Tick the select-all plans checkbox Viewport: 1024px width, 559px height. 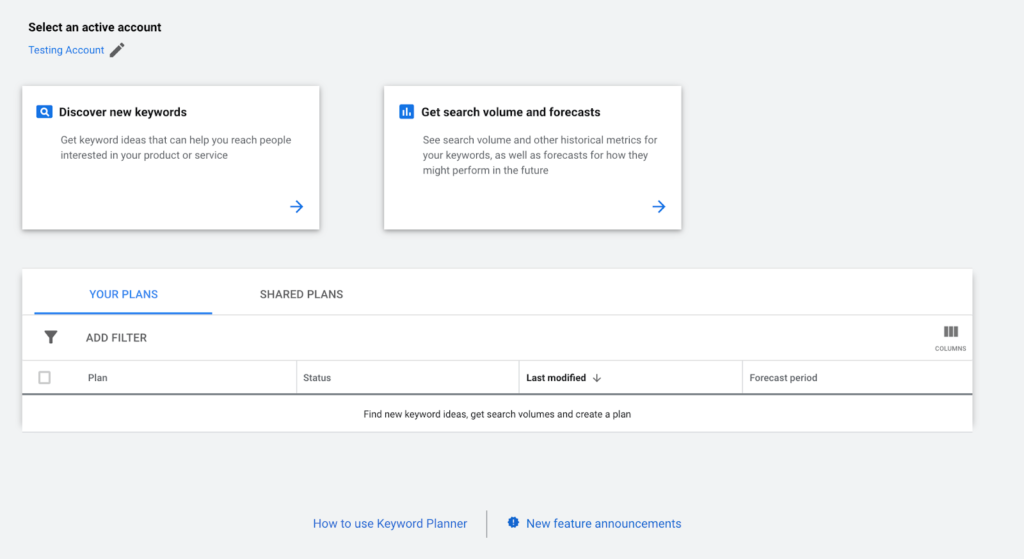[44, 377]
